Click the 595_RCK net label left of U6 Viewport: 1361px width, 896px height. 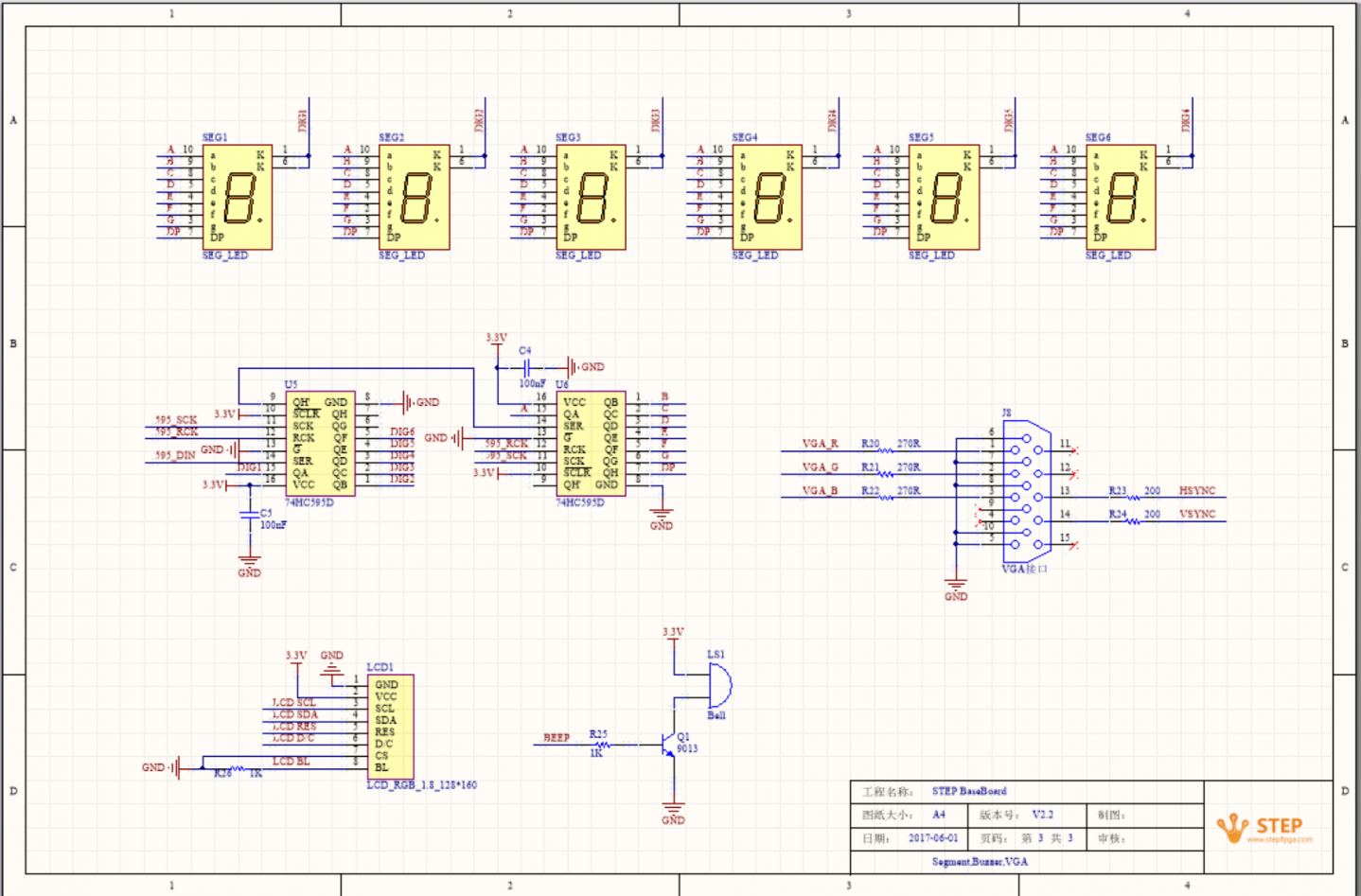[506, 443]
